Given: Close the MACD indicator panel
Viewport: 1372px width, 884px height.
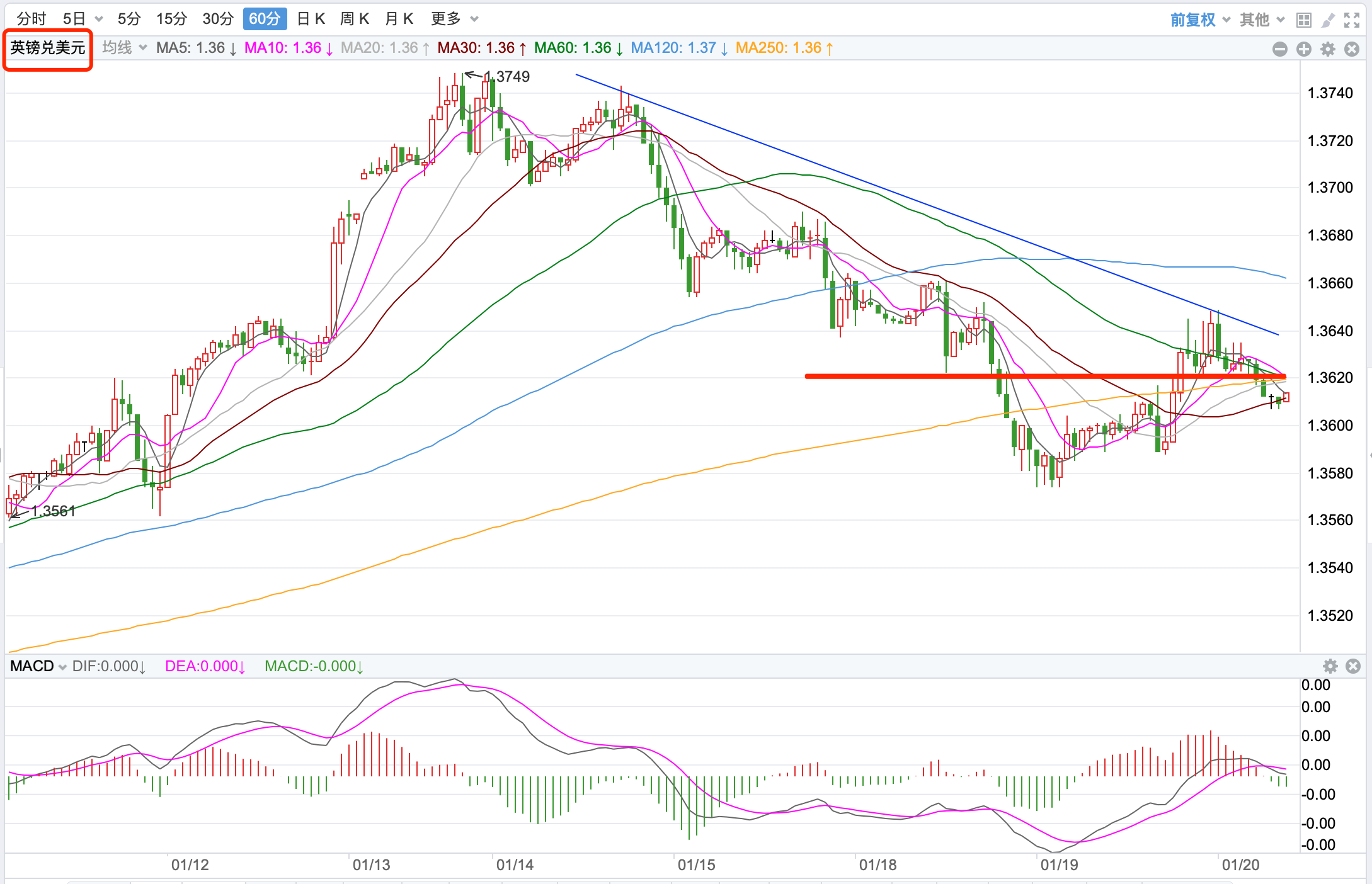Looking at the screenshot, I should [x=1353, y=666].
